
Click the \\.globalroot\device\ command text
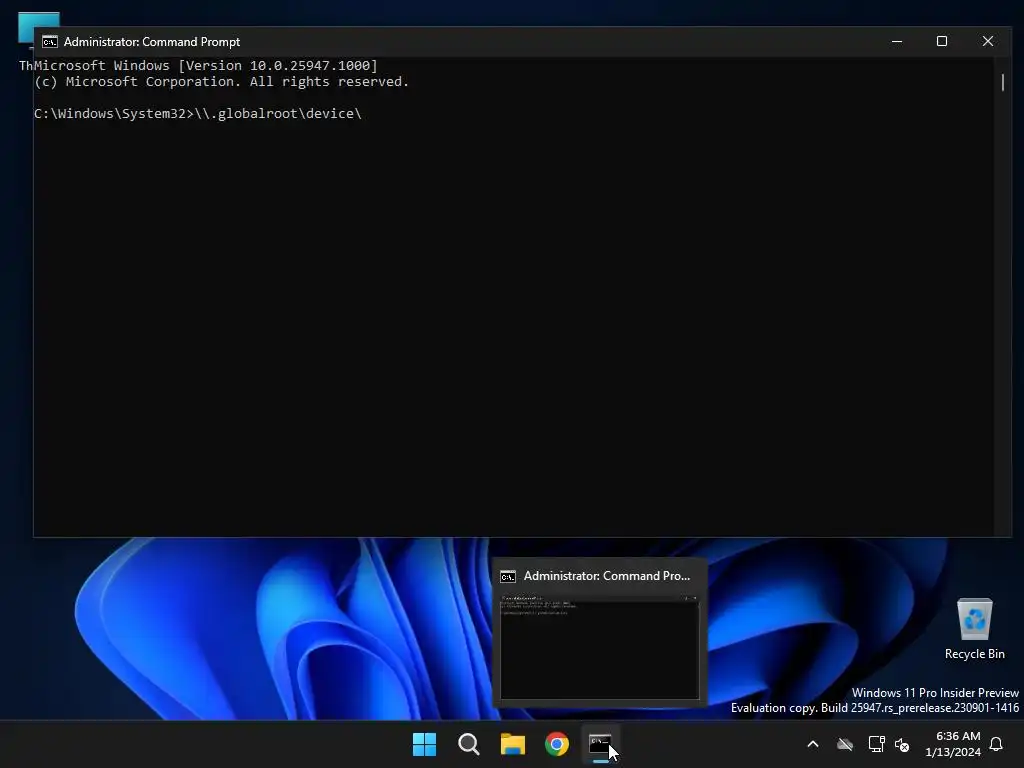pos(278,114)
